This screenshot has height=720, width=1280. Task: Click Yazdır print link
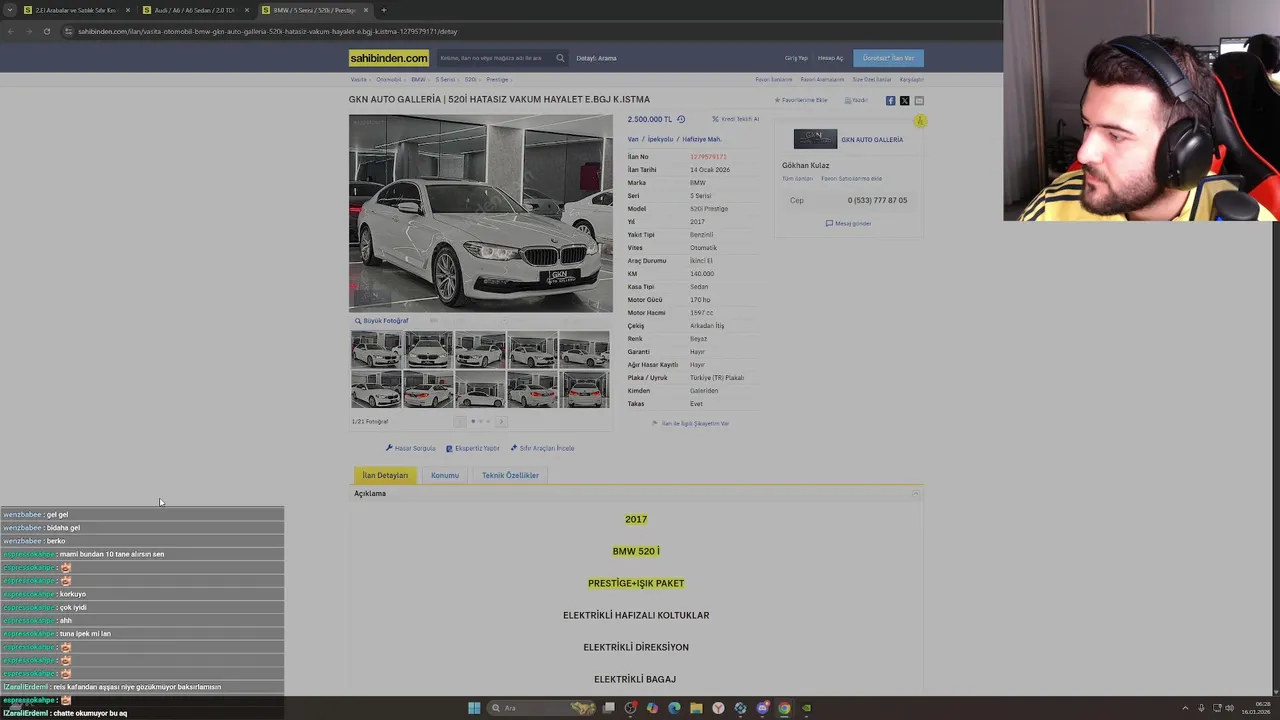(x=856, y=100)
